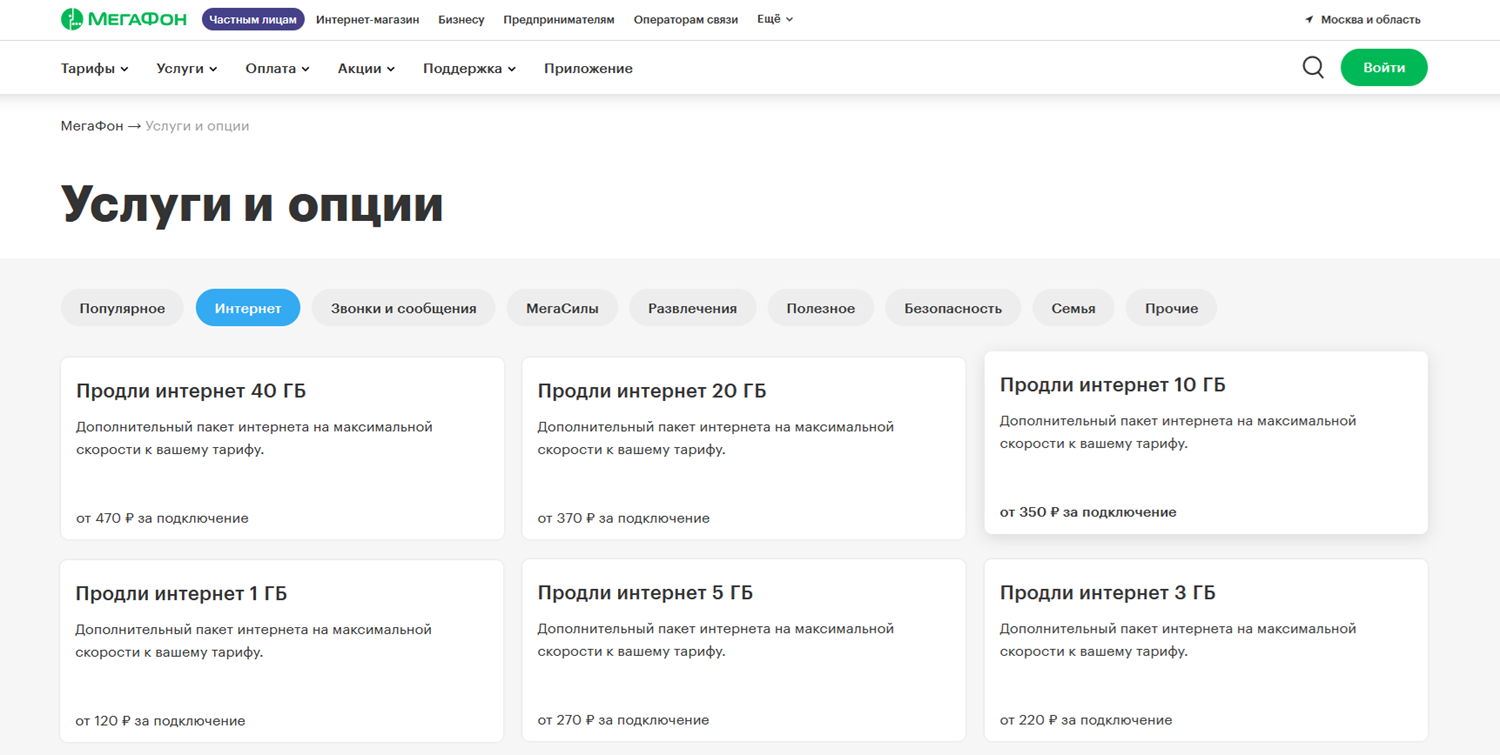The height and width of the screenshot is (755, 1500).
Task: Click the MegaFon logo
Action: point(124,19)
